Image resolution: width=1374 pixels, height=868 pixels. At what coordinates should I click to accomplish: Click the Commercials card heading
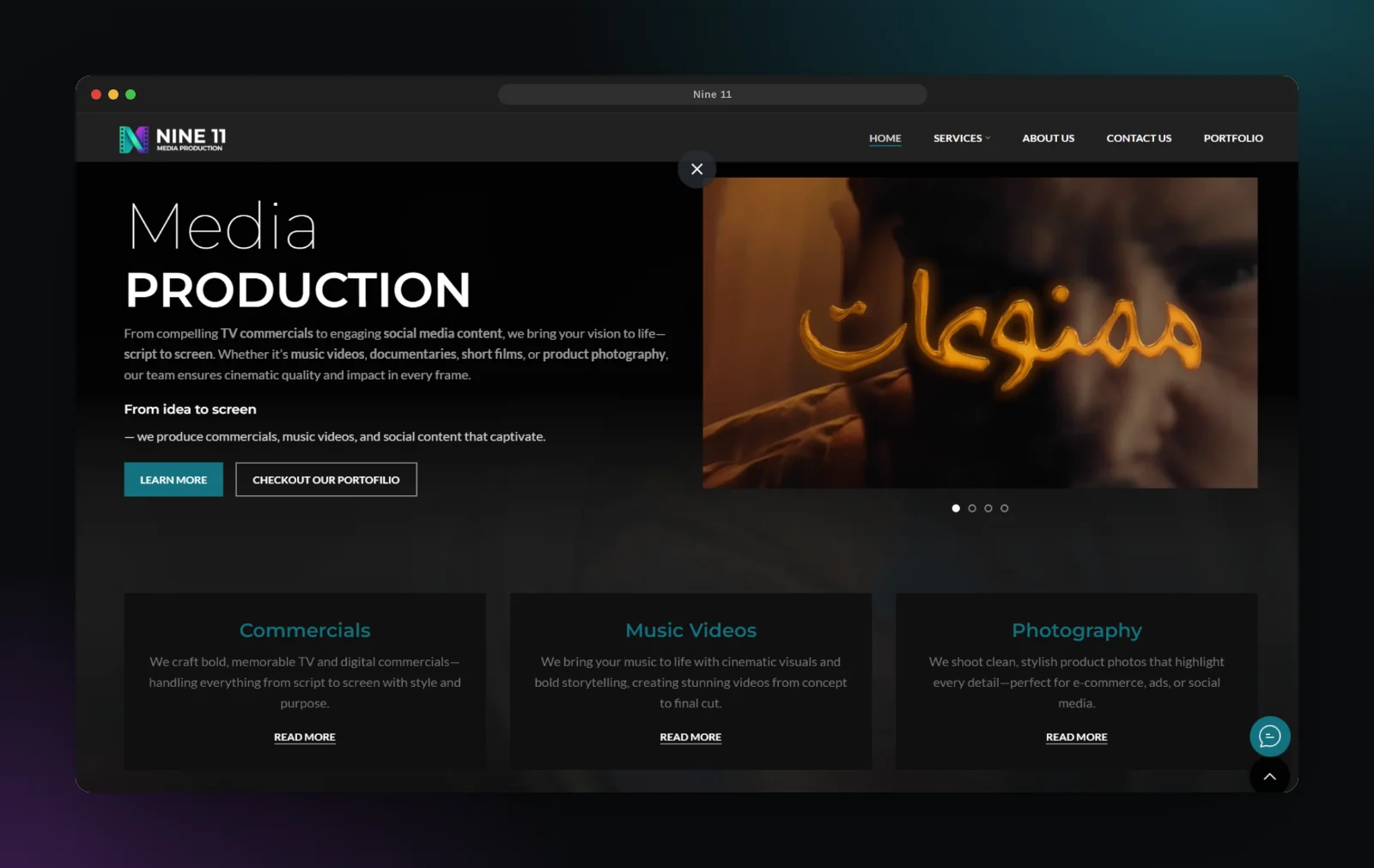(x=305, y=630)
